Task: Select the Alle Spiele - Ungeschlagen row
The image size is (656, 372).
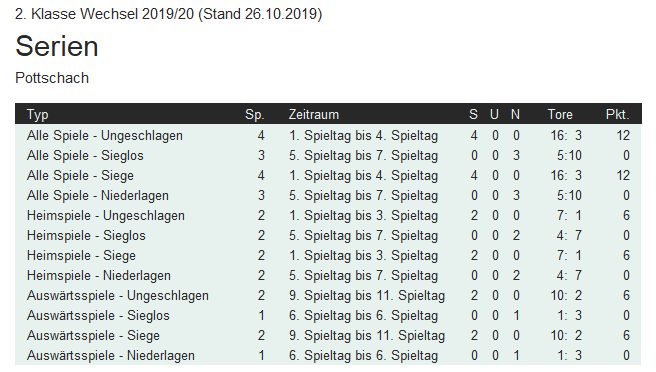Action: click(x=328, y=135)
